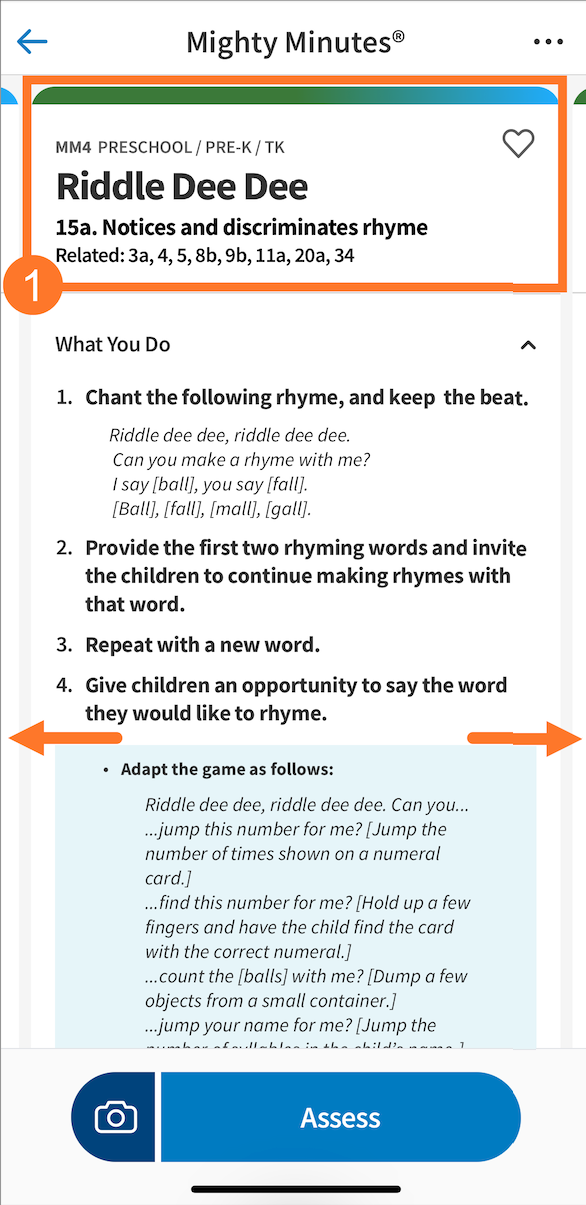Tap the heart icon on the activity card
This screenshot has height=1205, width=586.
pos(518,144)
